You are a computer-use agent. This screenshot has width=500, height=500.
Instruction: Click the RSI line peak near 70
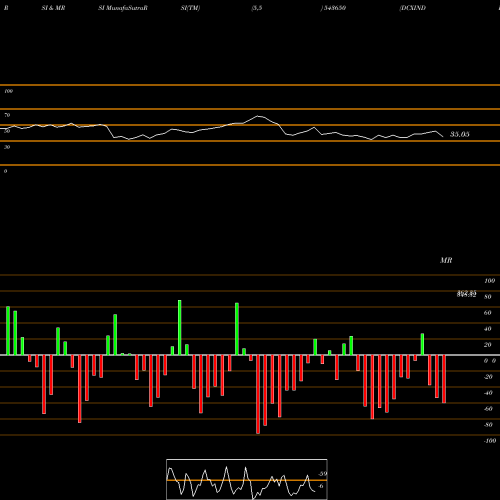[258, 116]
